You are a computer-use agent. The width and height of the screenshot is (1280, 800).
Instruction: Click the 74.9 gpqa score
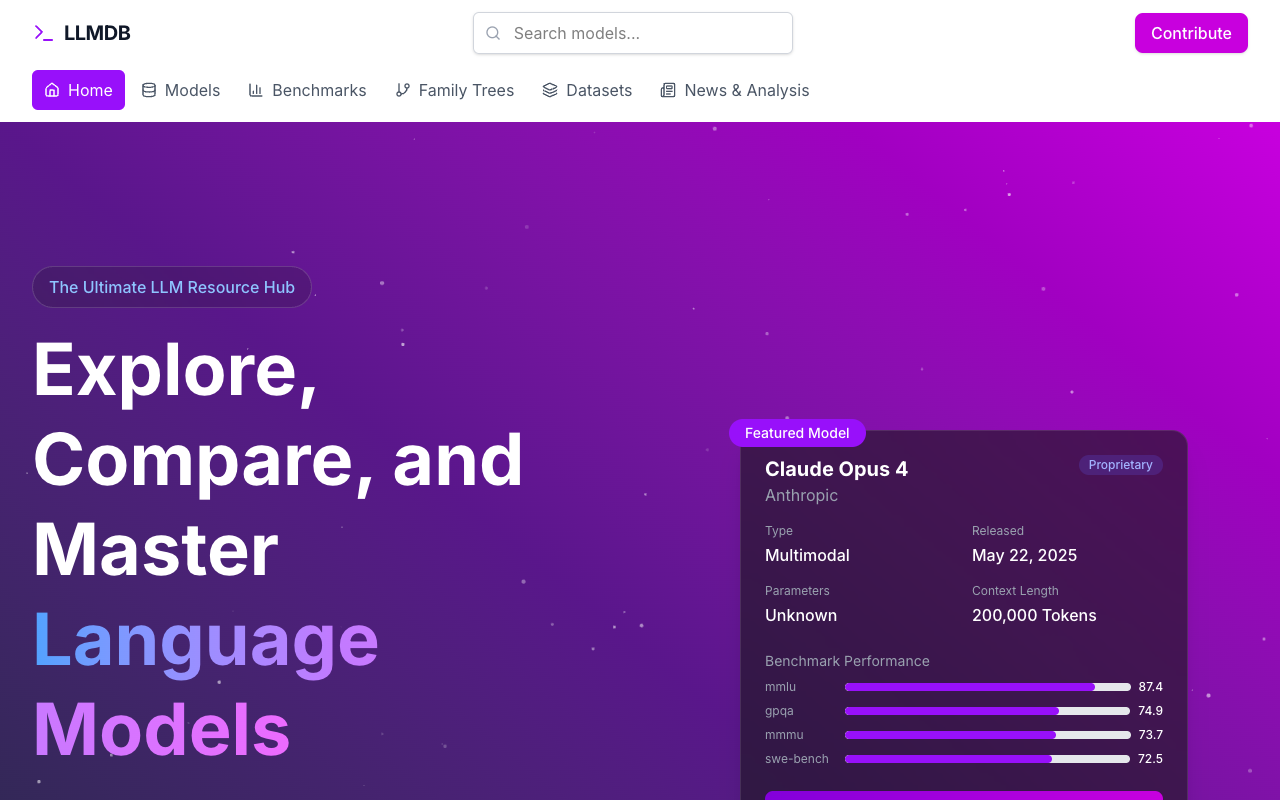point(1150,711)
